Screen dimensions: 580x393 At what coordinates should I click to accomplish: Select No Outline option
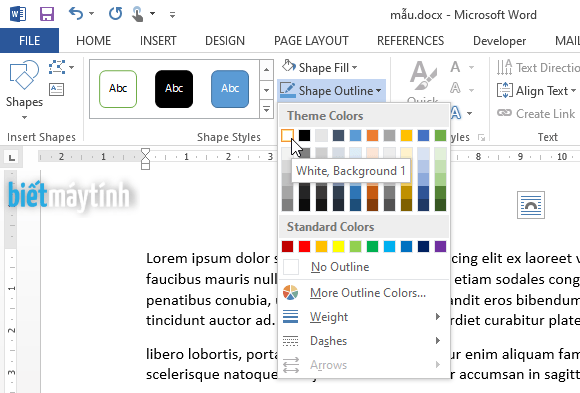pos(364,267)
